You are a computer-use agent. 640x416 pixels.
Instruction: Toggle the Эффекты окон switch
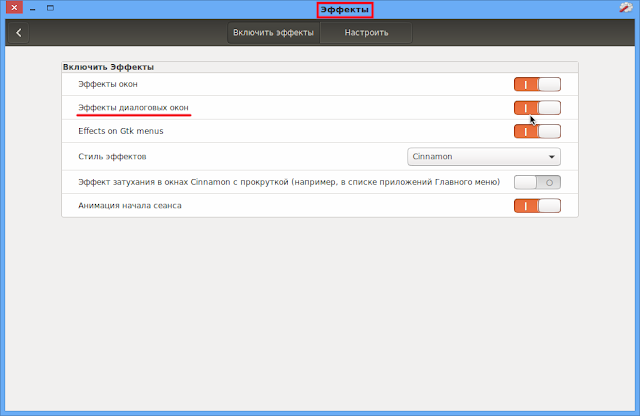coord(537,85)
